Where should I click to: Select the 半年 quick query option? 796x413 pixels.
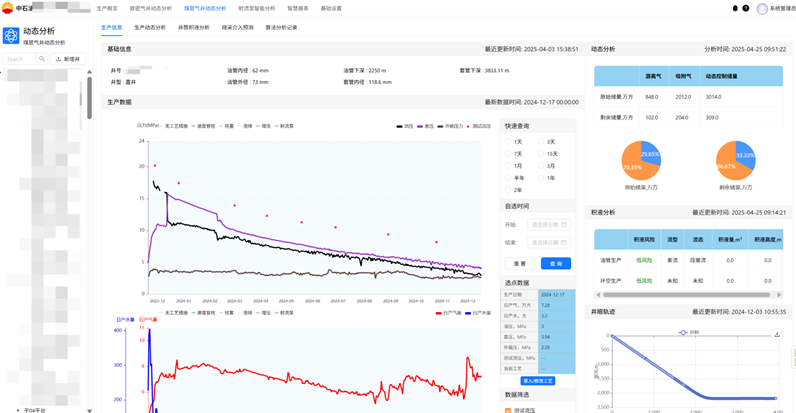pos(514,178)
